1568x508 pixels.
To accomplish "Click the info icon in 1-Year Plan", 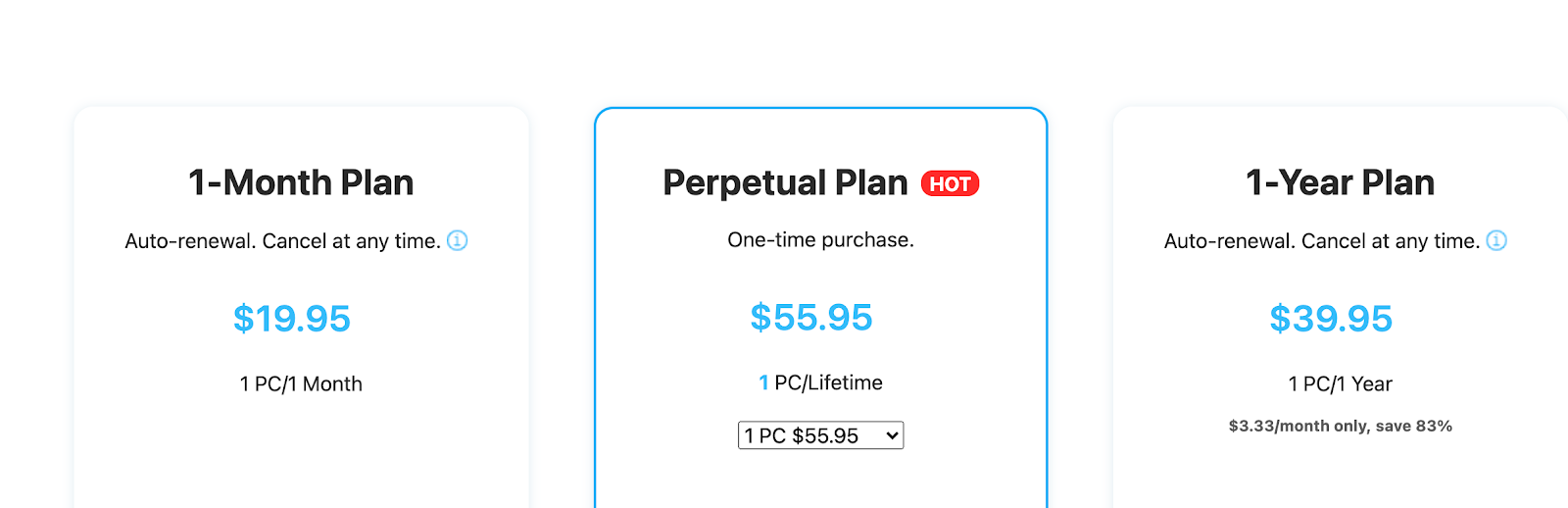I will (x=1496, y=240).
